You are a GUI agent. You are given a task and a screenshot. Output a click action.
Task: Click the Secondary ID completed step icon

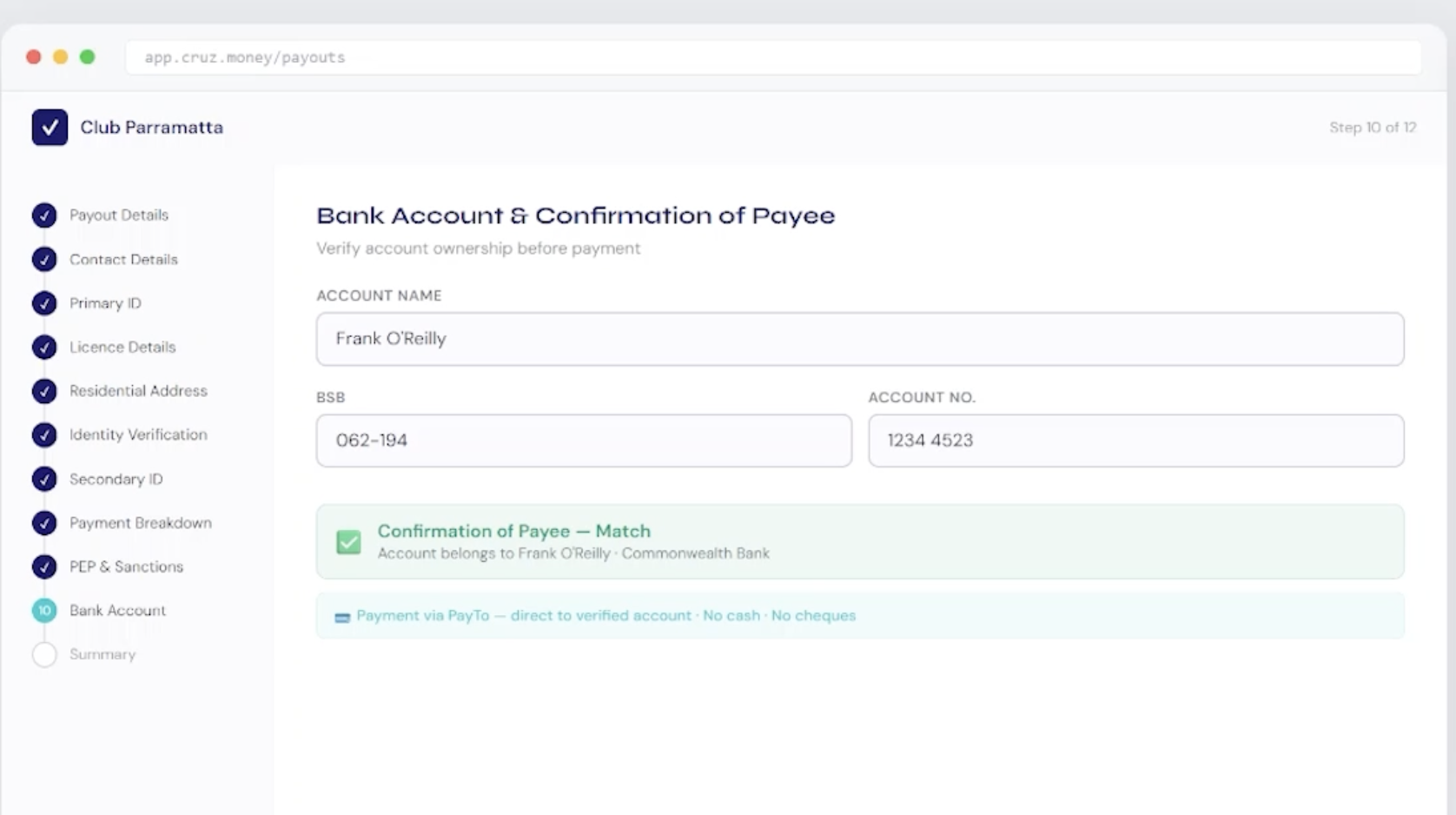pyautogui.click(x=44, y=479)
